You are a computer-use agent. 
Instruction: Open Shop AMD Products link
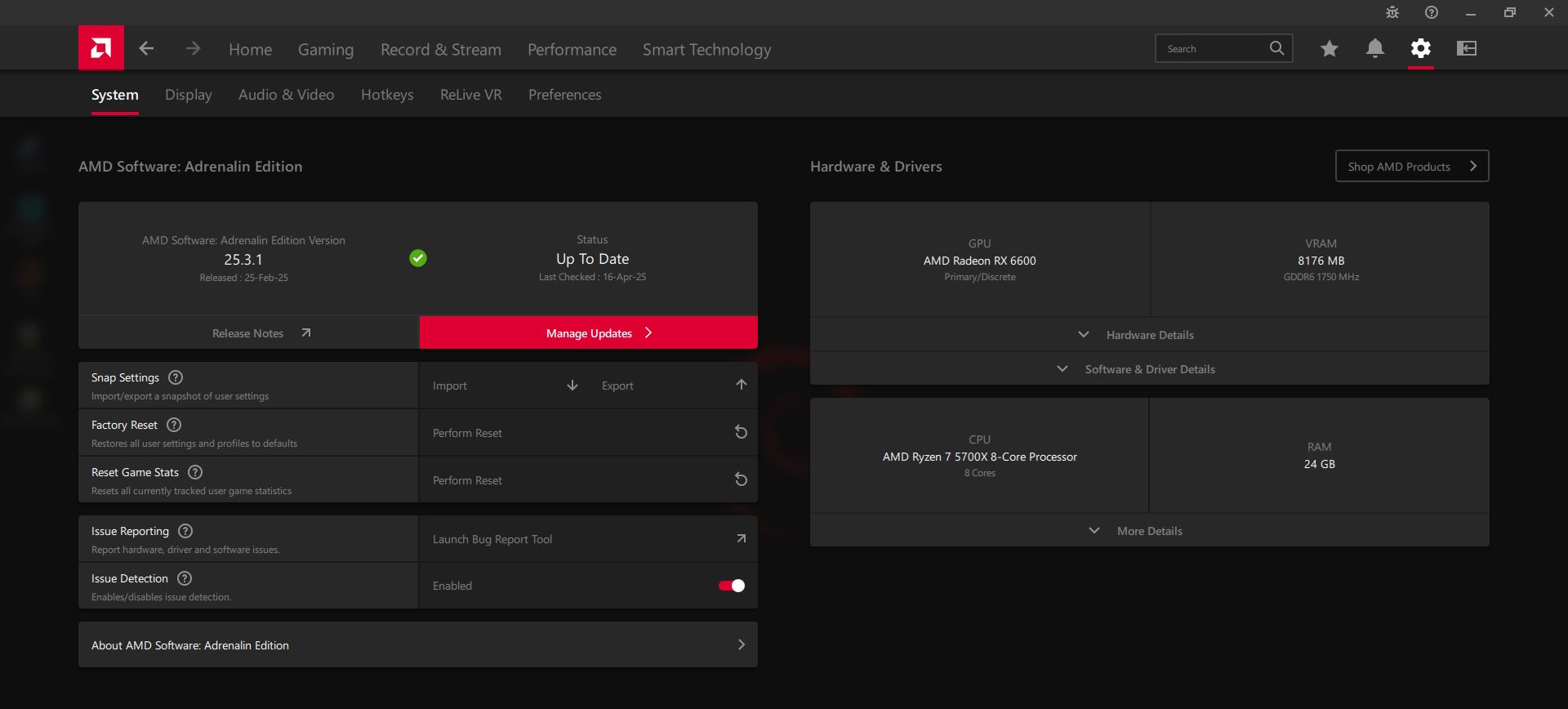pyautogui.click(x=1411, y=167)
